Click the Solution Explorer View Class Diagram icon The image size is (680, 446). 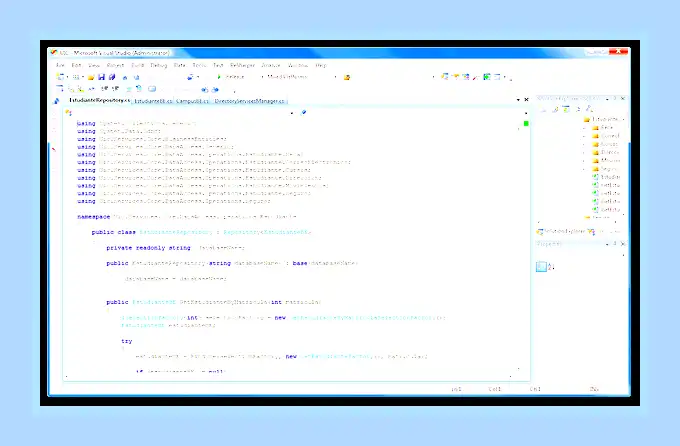tap(589, 109)
